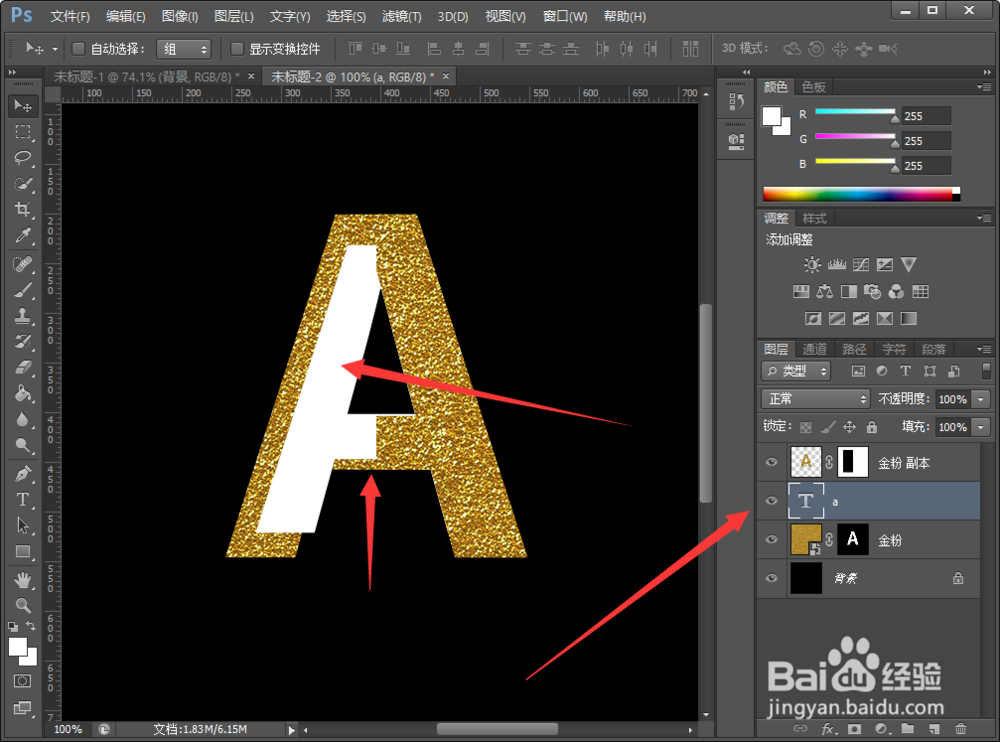
Task: Select the Zoom tool
Action: point(23,605)
